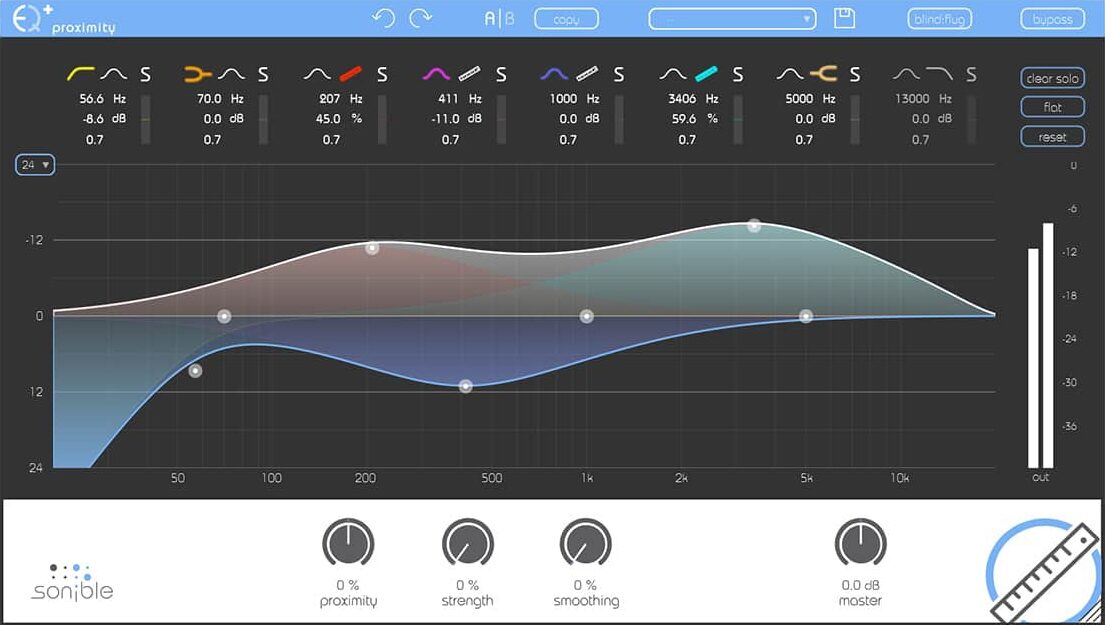Select orange filter icon of 5000 Hz band
Screen dimensions: 1105x625
(823, 73)
